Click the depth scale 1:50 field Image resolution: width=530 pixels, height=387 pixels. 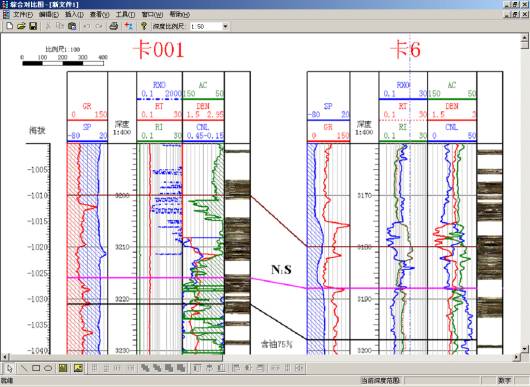coord(206,26)
